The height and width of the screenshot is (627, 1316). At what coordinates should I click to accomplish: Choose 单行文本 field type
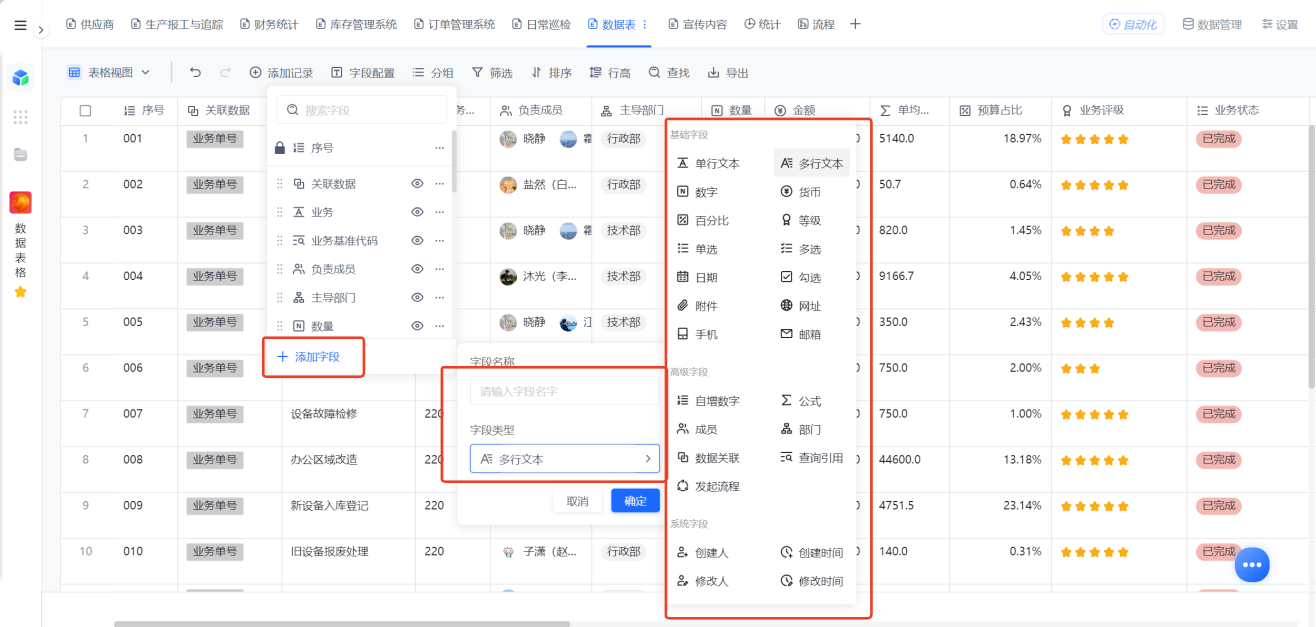click(x=709, y=163)
